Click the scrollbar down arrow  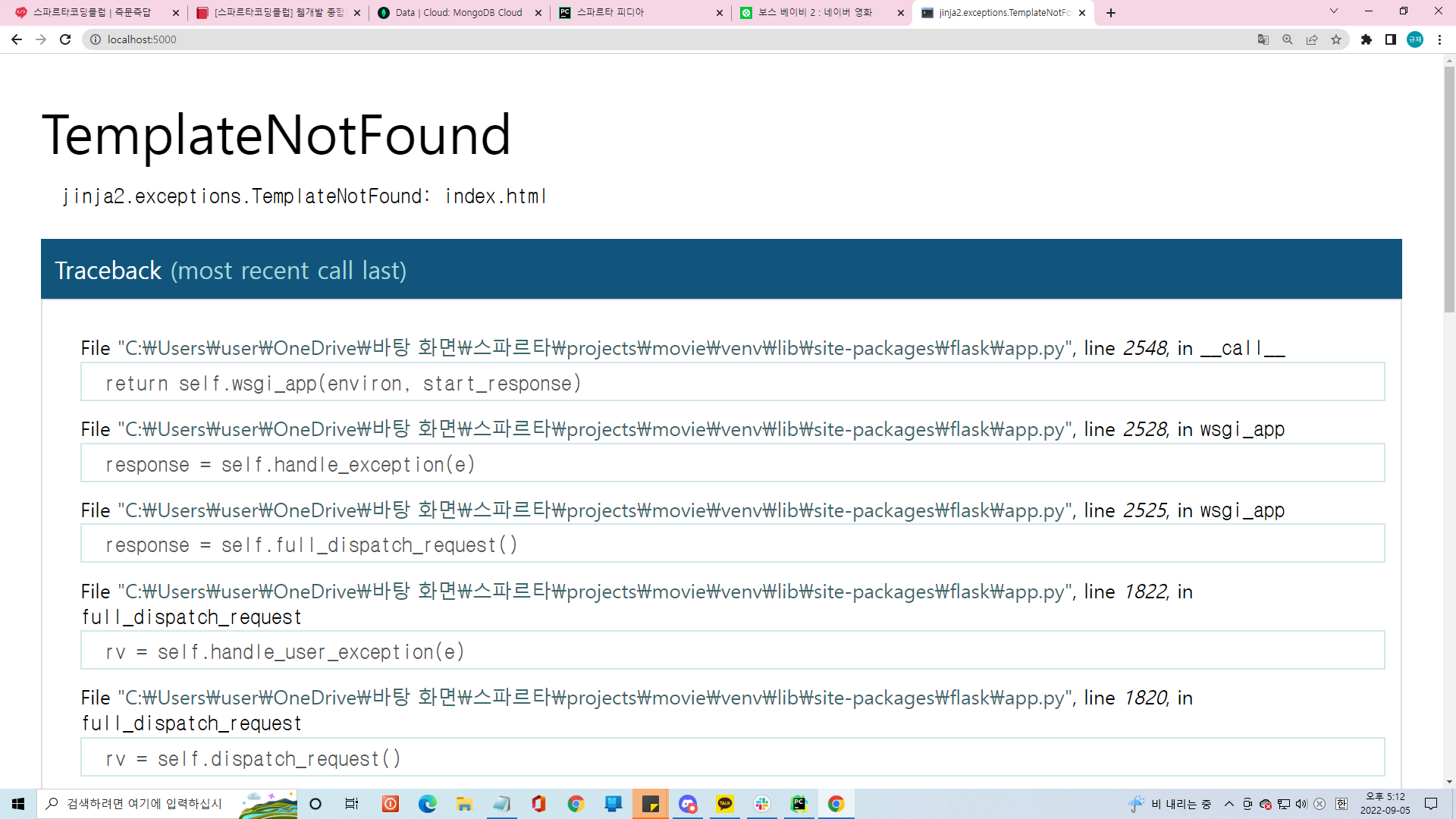pyautogui.click(x=1449, y=782)
